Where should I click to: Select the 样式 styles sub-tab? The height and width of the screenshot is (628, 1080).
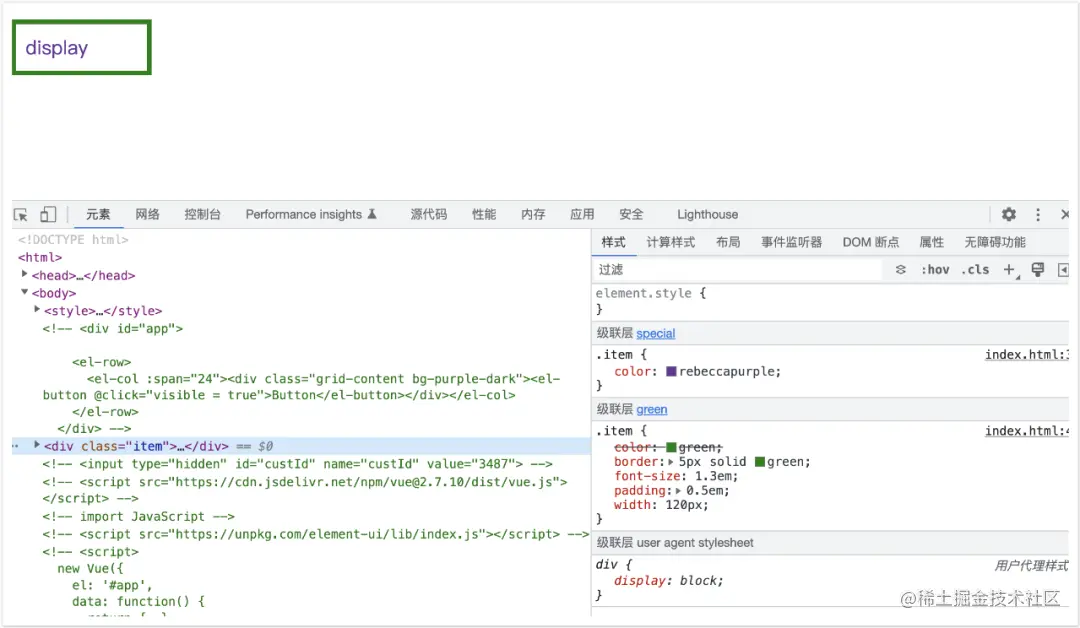pyautogui.click(x=613, y=242)
